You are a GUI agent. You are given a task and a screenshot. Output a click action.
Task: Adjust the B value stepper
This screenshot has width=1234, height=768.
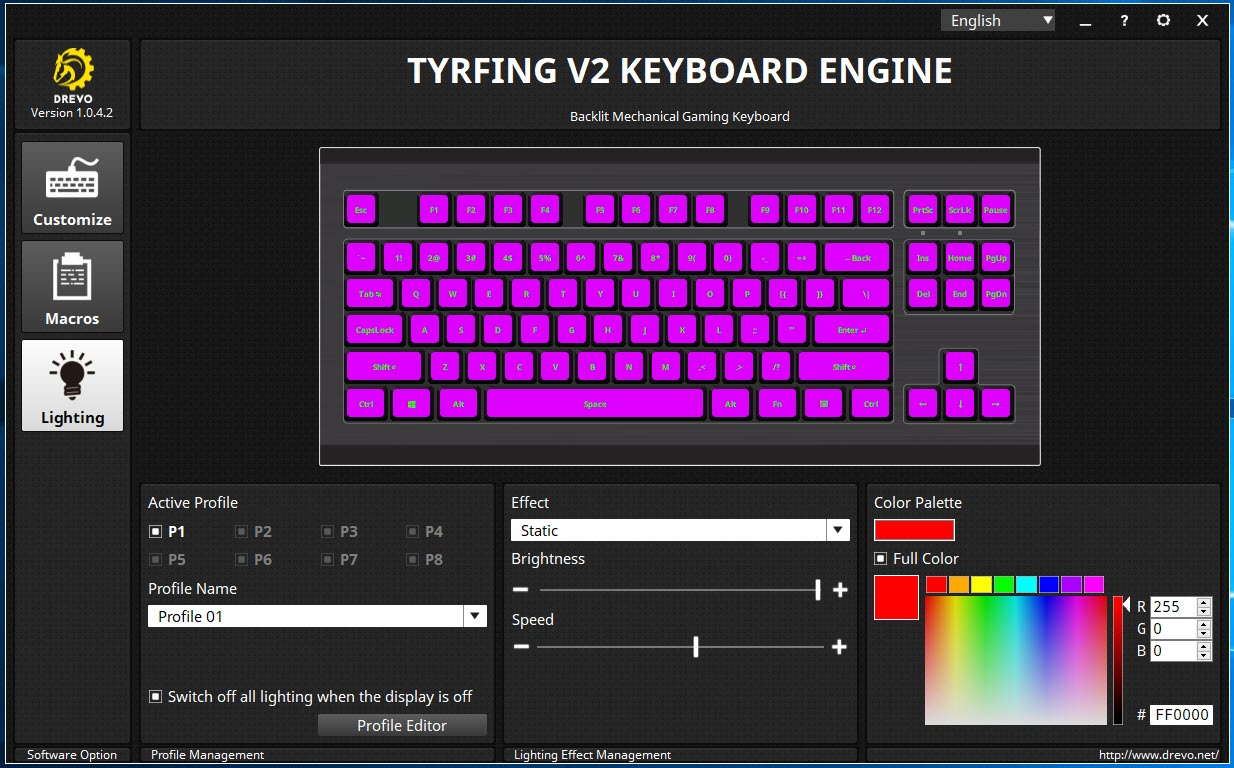[1204, 651]
